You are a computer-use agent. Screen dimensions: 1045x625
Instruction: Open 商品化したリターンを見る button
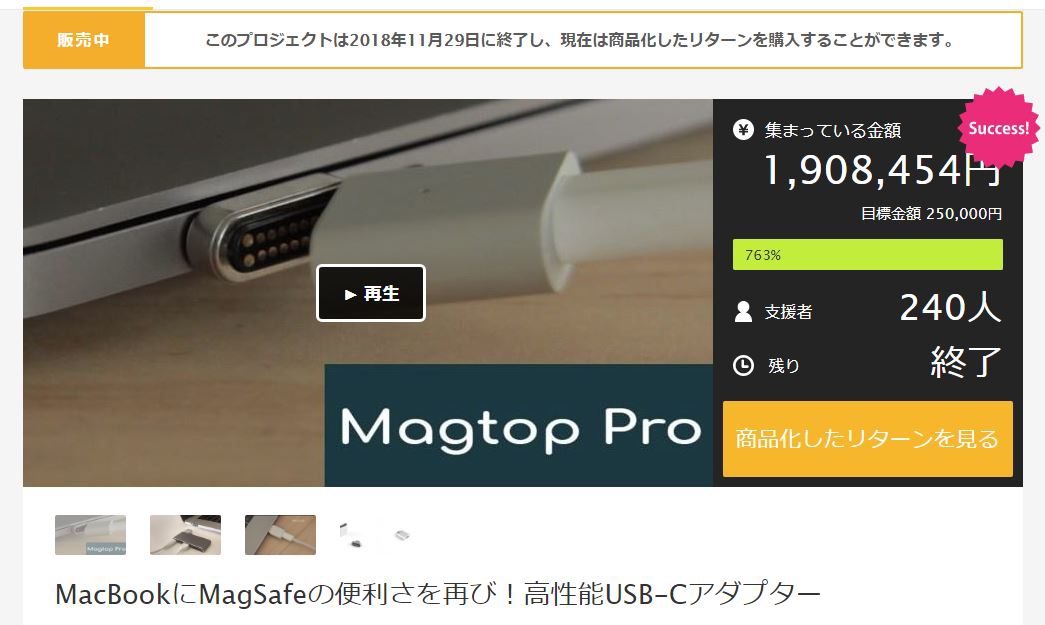click(x=868, y=438)
